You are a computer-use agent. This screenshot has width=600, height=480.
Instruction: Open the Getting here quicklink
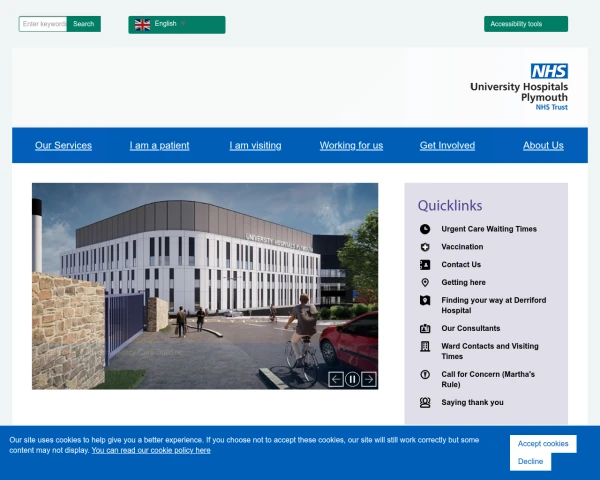click(463, 282)
